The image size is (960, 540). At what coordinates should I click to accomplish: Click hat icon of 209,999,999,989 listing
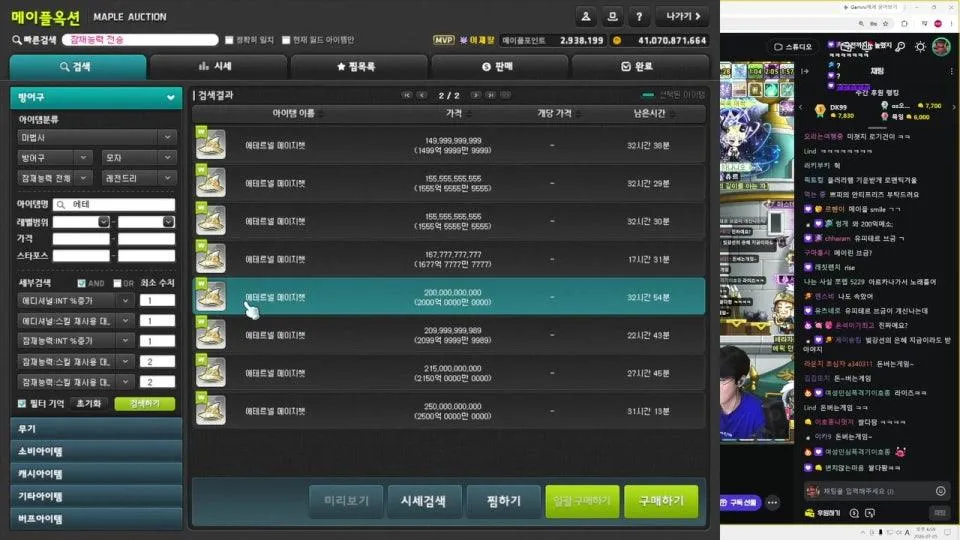pyautogui.click(x=211, y=334)
